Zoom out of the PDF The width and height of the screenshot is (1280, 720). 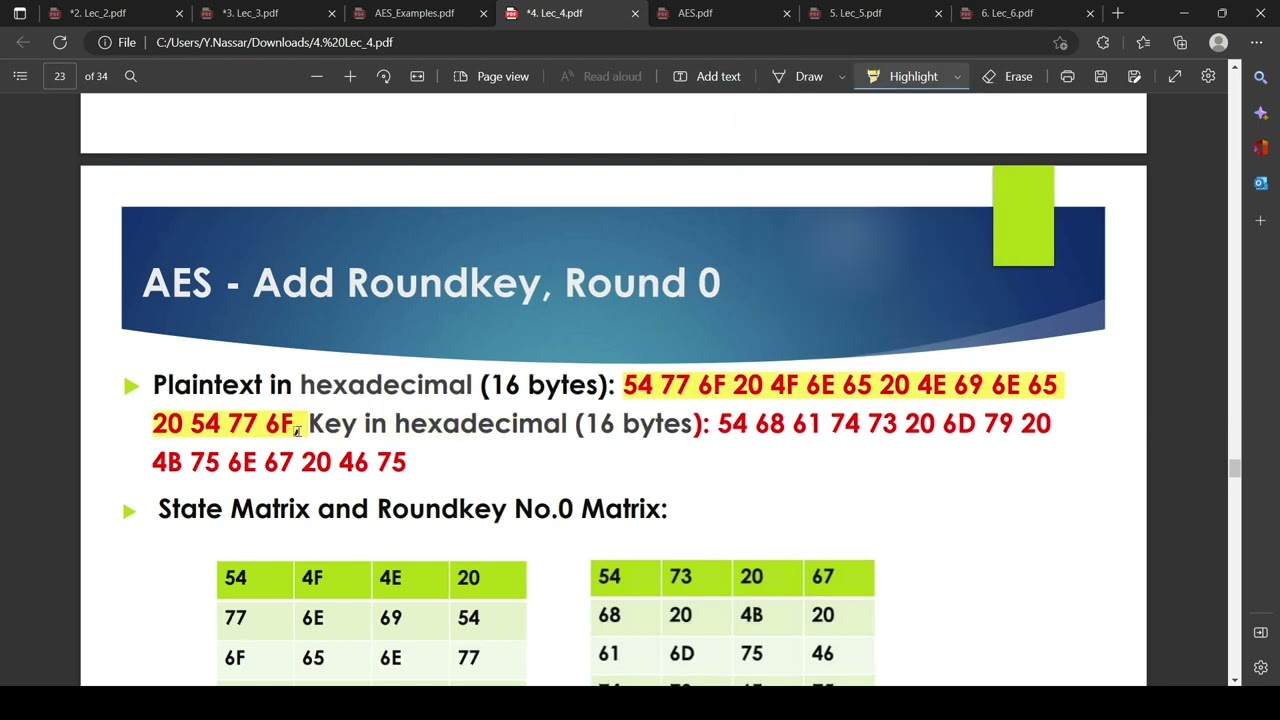(317, 76)
